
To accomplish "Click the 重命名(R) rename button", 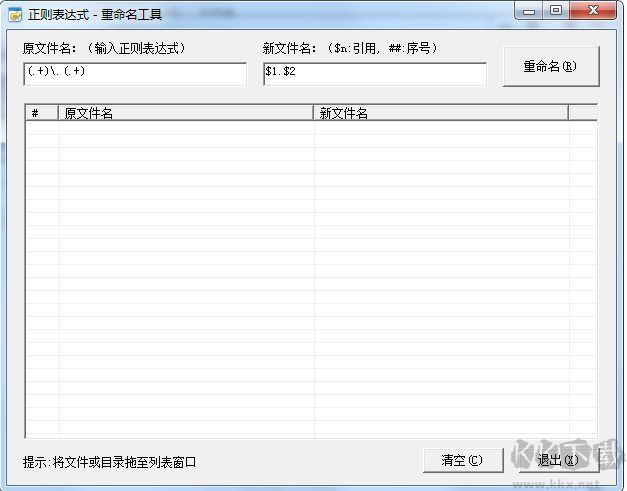I will point(551,66).
